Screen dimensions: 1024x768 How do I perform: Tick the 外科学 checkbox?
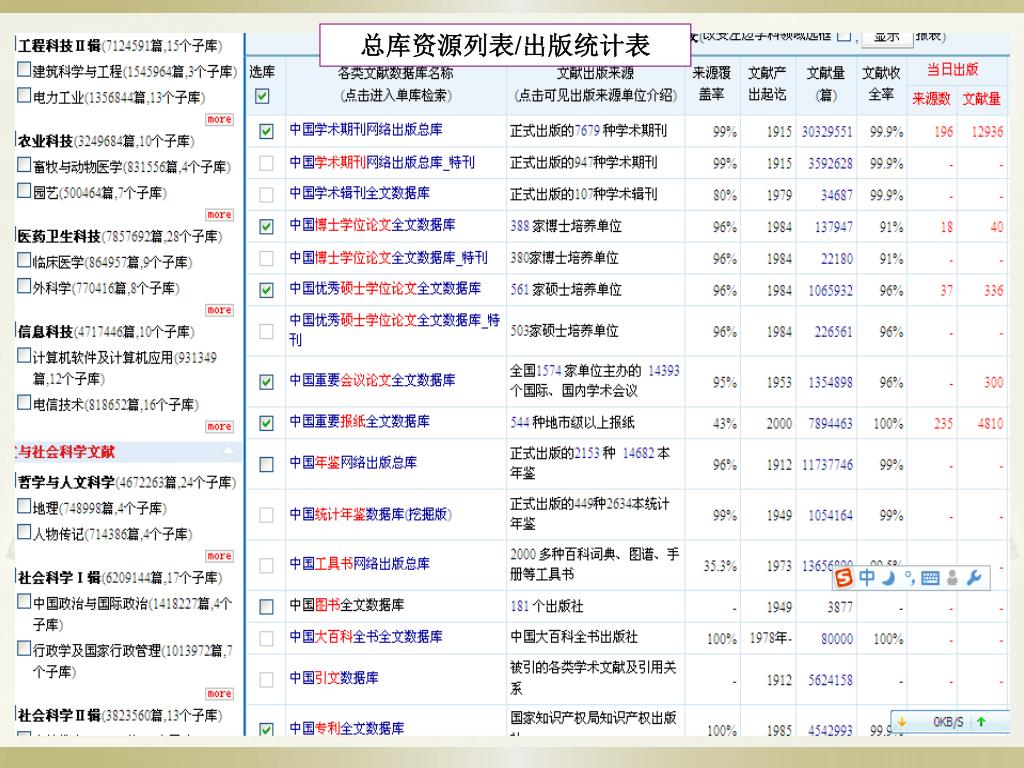(x=24, y=286)
